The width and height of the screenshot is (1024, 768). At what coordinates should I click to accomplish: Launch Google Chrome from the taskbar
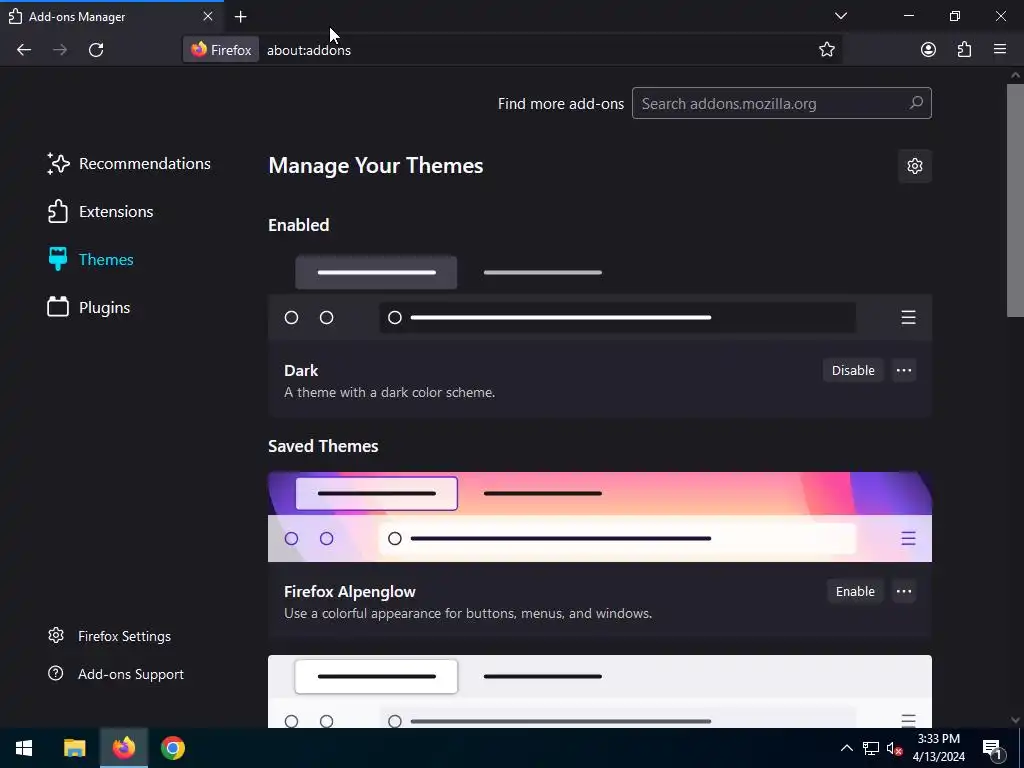point(172,748)
